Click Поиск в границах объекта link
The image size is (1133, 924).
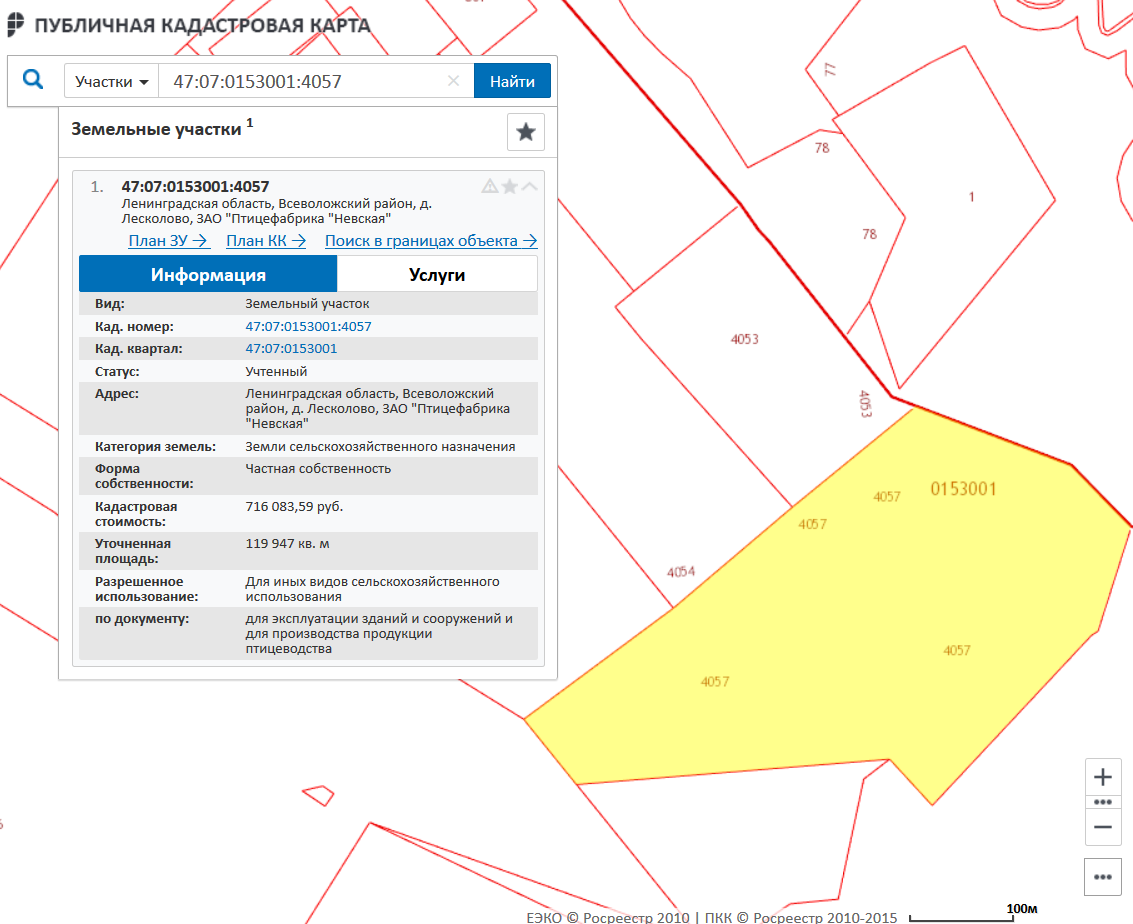431,241
